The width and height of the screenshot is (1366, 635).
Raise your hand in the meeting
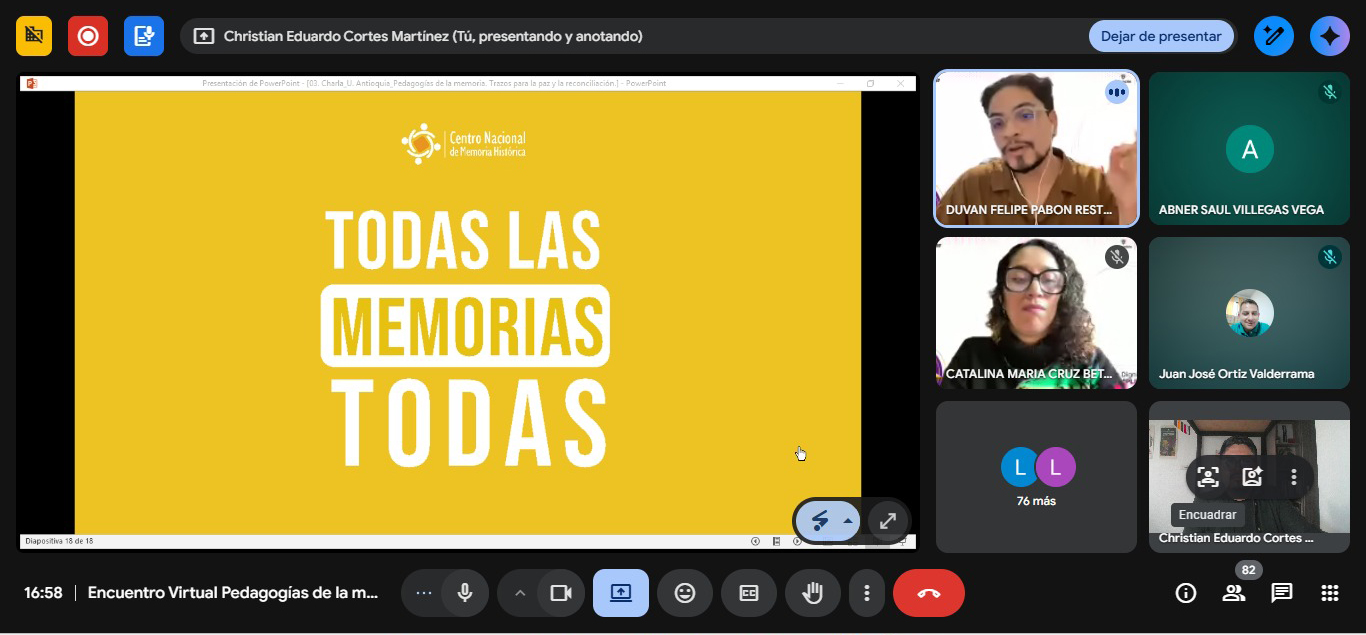[813, 593]
